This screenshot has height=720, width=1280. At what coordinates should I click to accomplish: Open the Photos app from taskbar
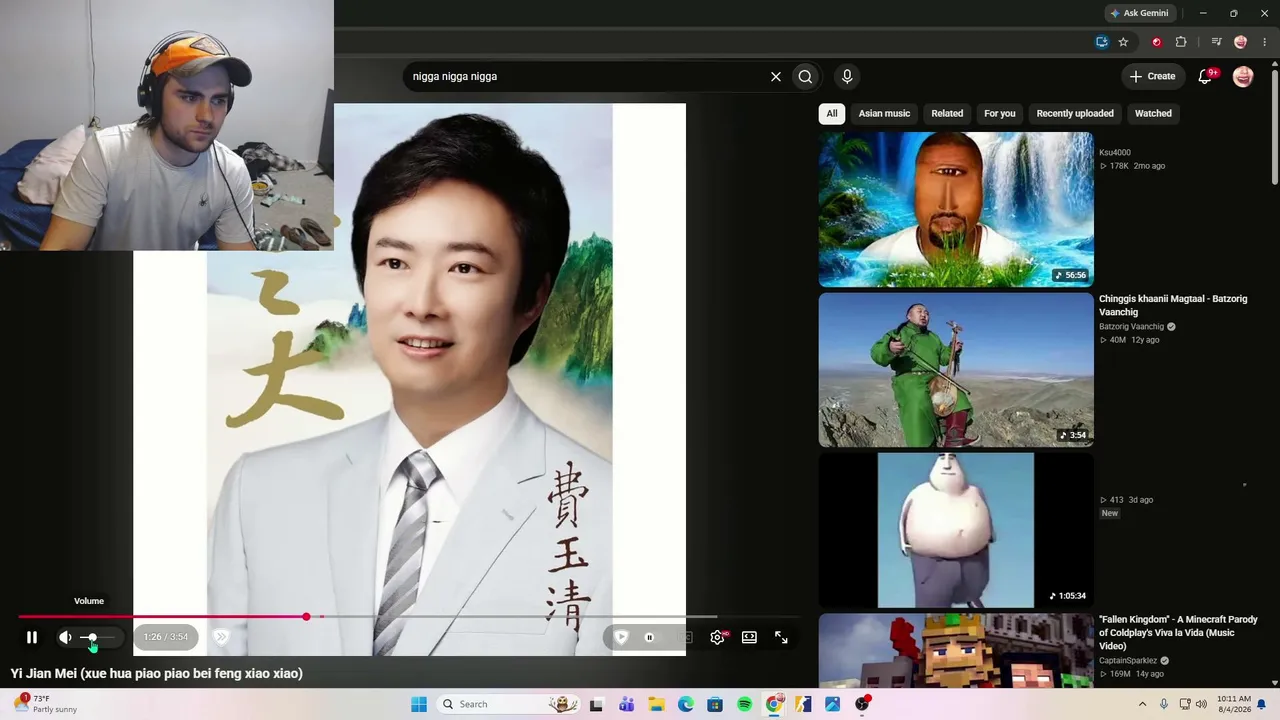(x=833, y=704)
